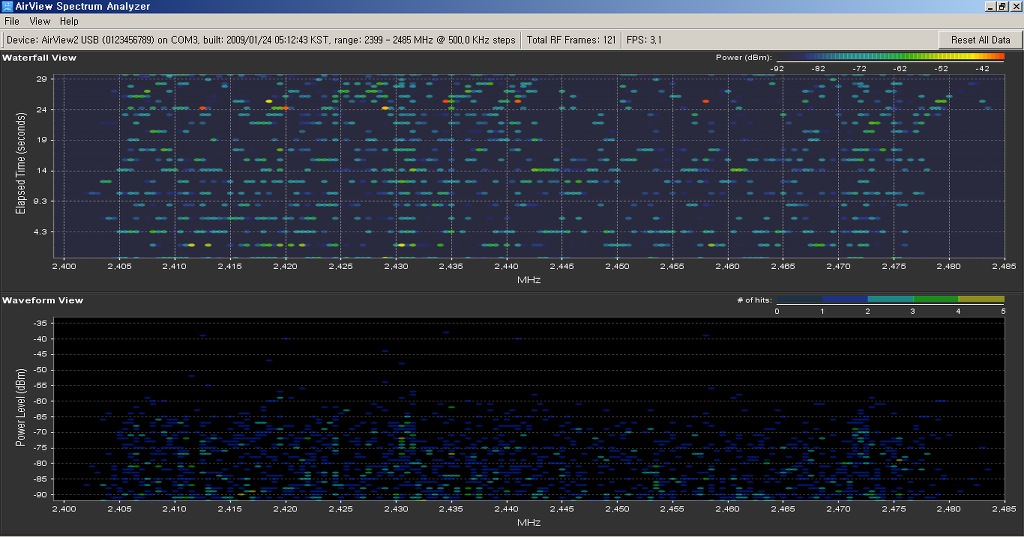
Task: Click the 2,450 tick on waveform frequency axis
Action: coord(617,509)
